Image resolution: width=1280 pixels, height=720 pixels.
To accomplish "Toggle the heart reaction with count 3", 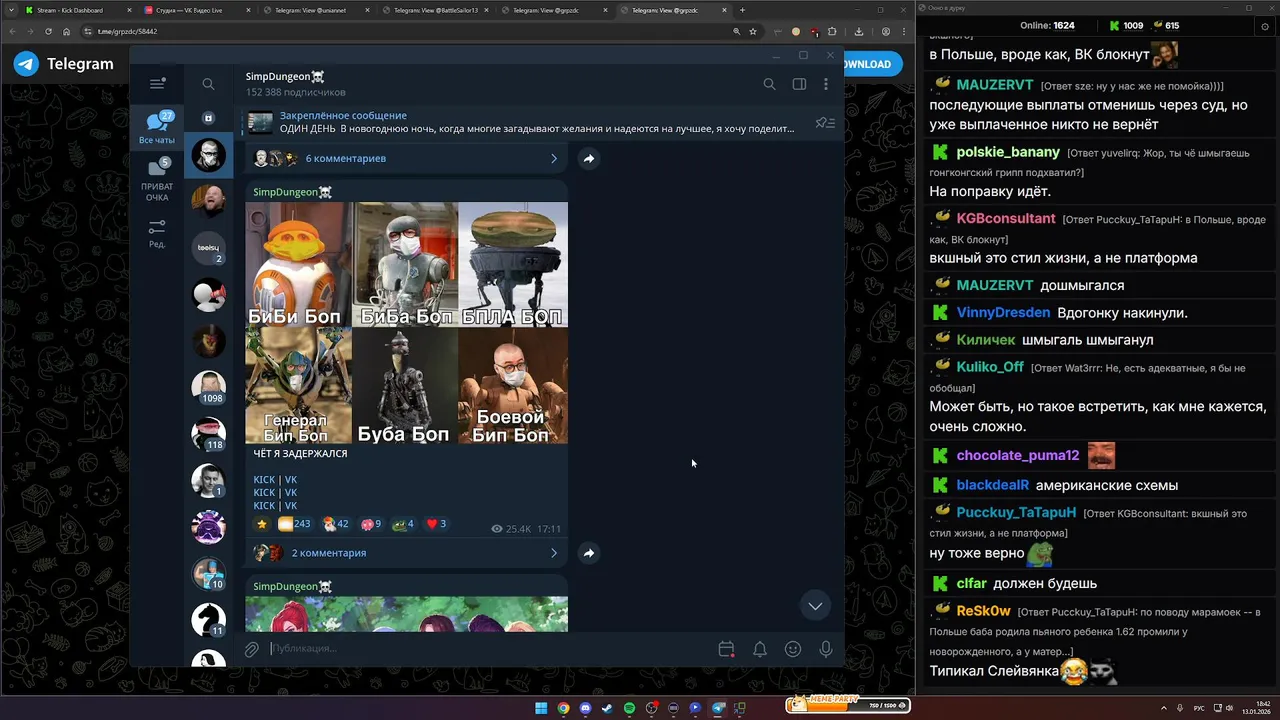I will (436, 524).
